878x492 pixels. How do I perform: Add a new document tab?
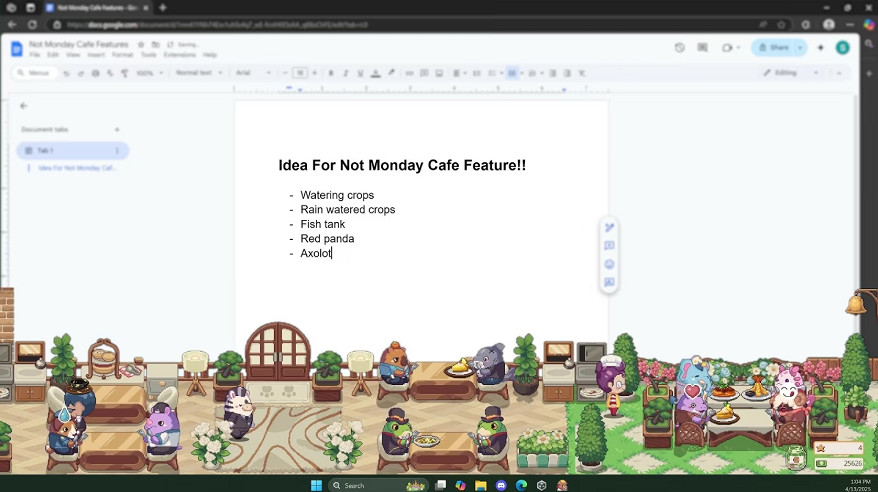tap(117, 129)
